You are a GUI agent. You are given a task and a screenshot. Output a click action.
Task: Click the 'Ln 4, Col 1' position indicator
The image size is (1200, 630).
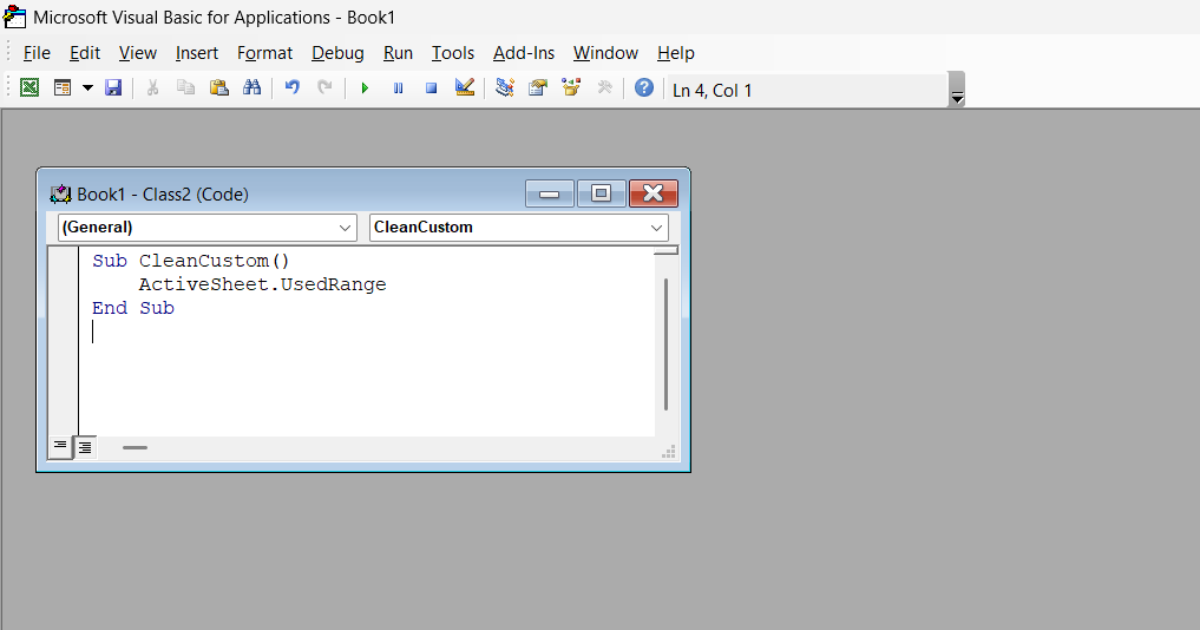click(712, 91)
